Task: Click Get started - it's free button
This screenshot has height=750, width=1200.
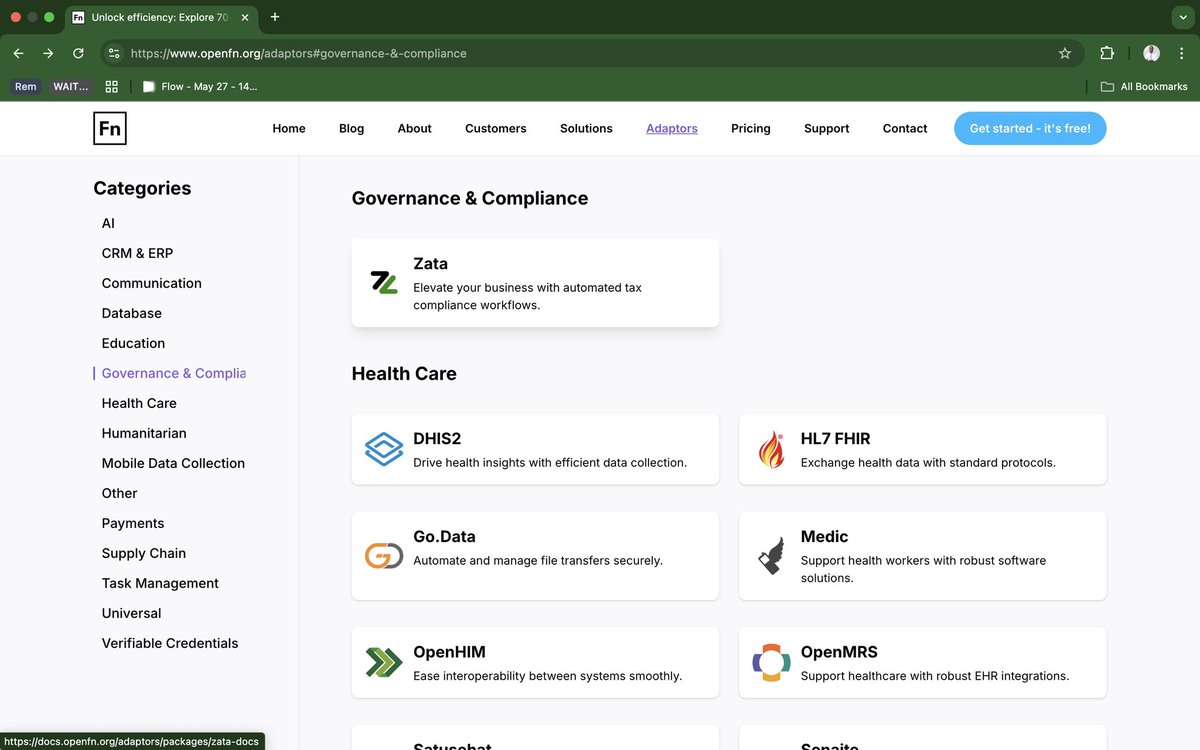Action: 1030,128
